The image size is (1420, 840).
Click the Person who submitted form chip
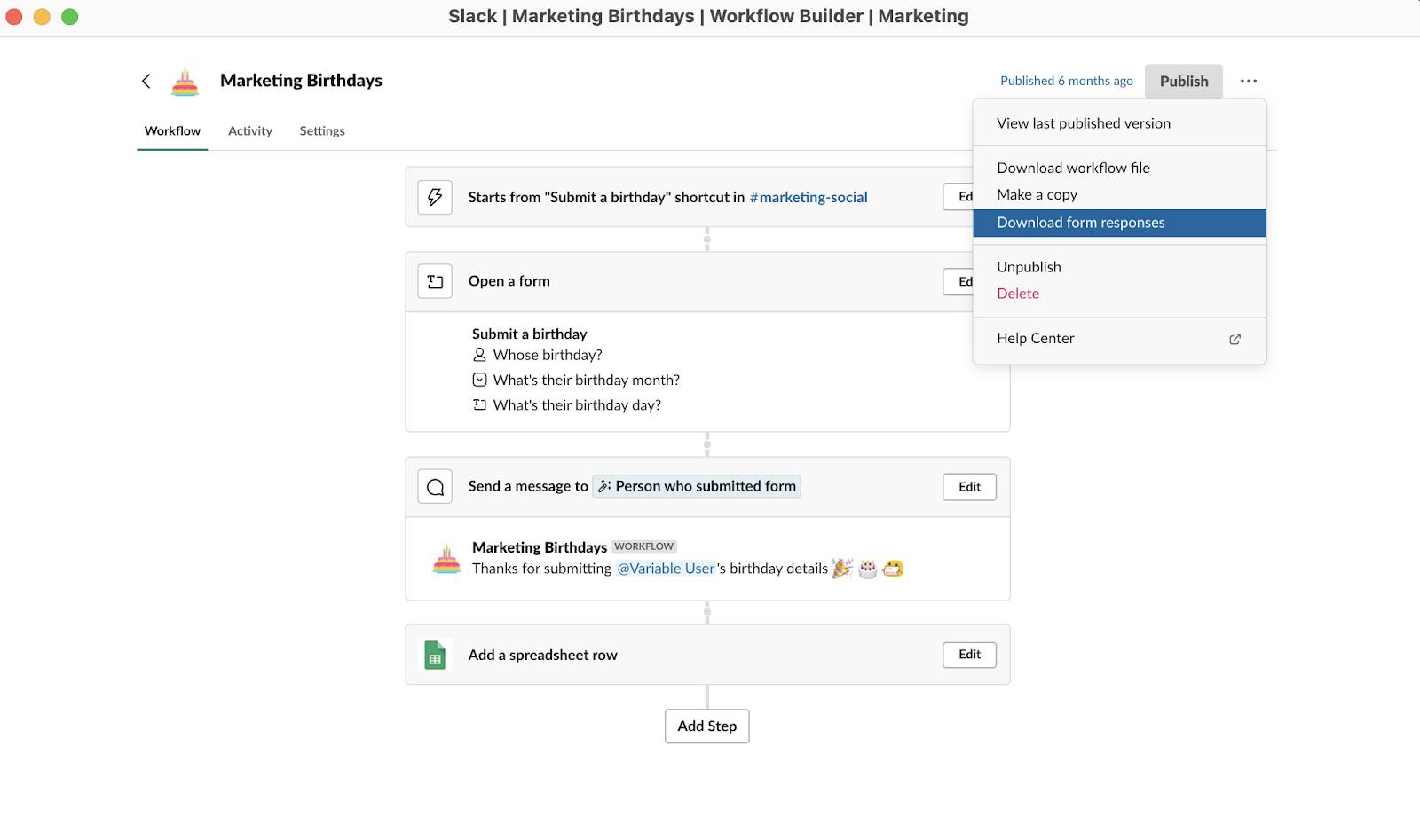[x=697, y=486]
